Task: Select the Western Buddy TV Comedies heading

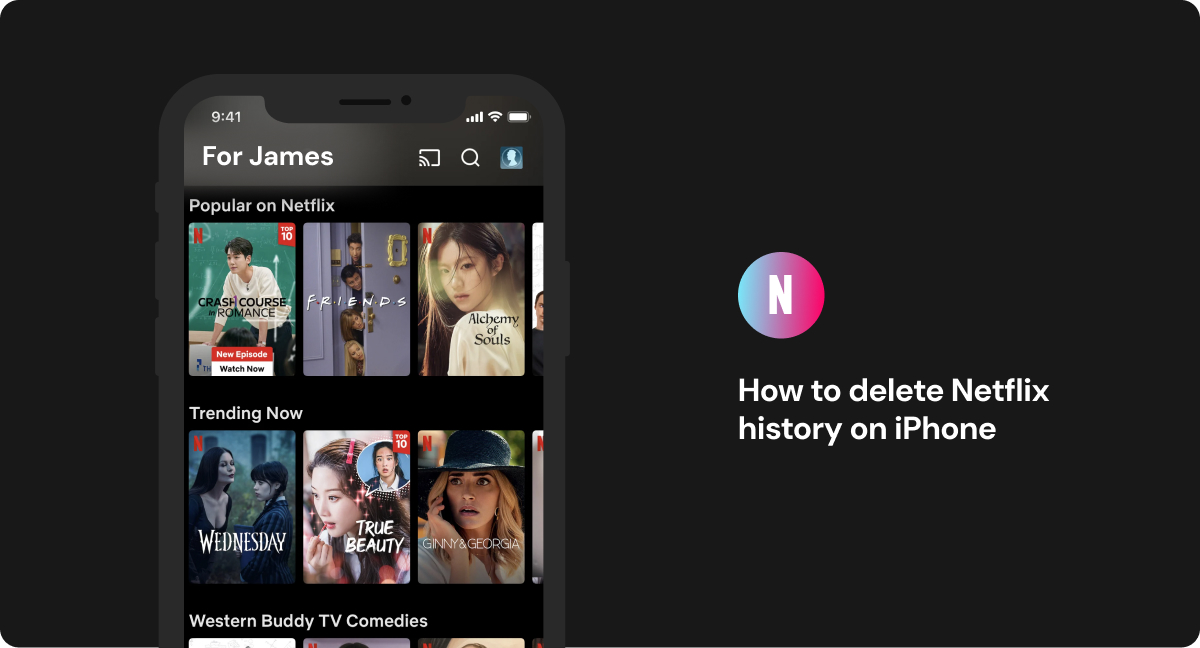Action: (x=308, y=620)
